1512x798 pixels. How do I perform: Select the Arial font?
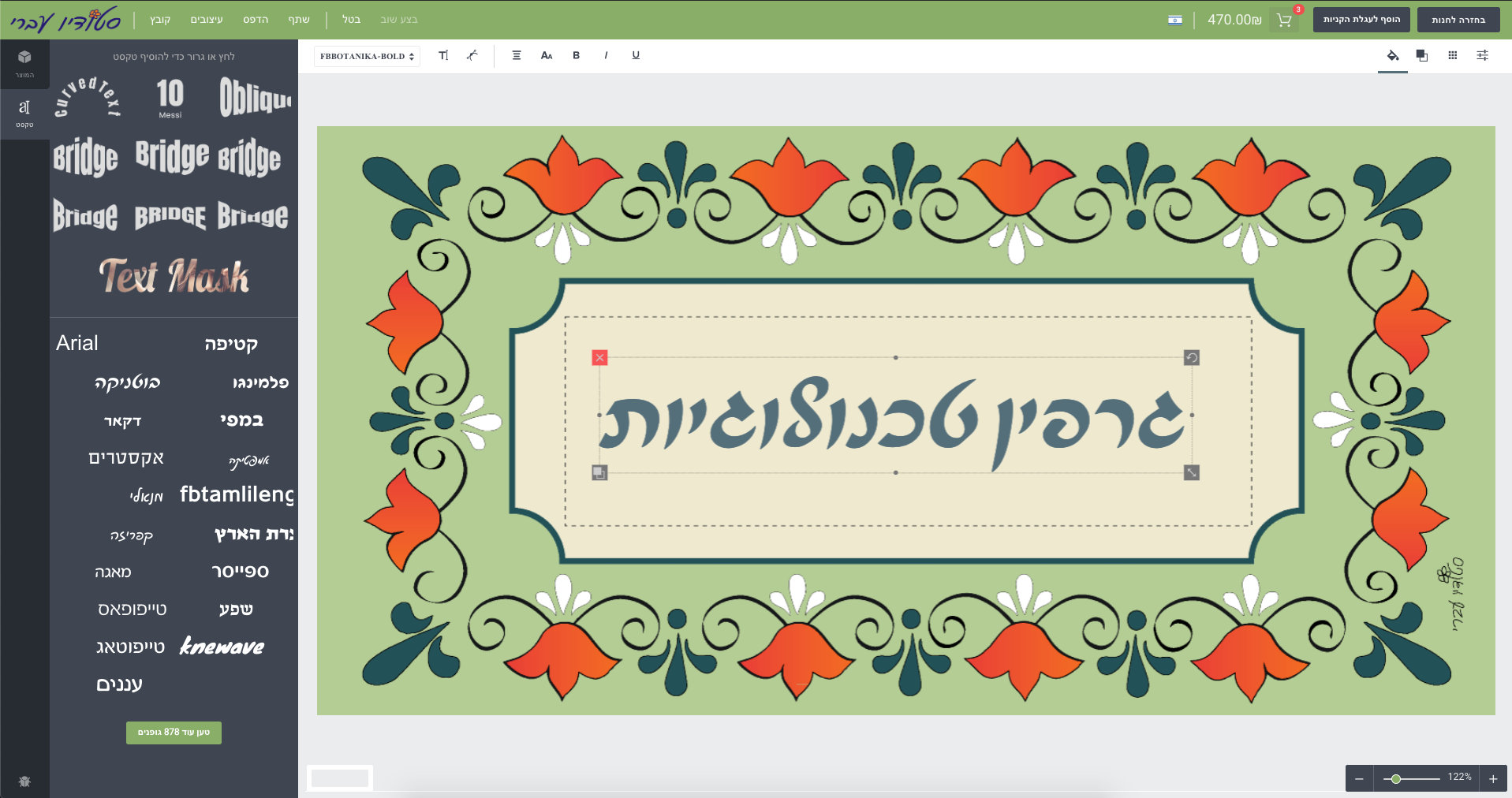77,343
